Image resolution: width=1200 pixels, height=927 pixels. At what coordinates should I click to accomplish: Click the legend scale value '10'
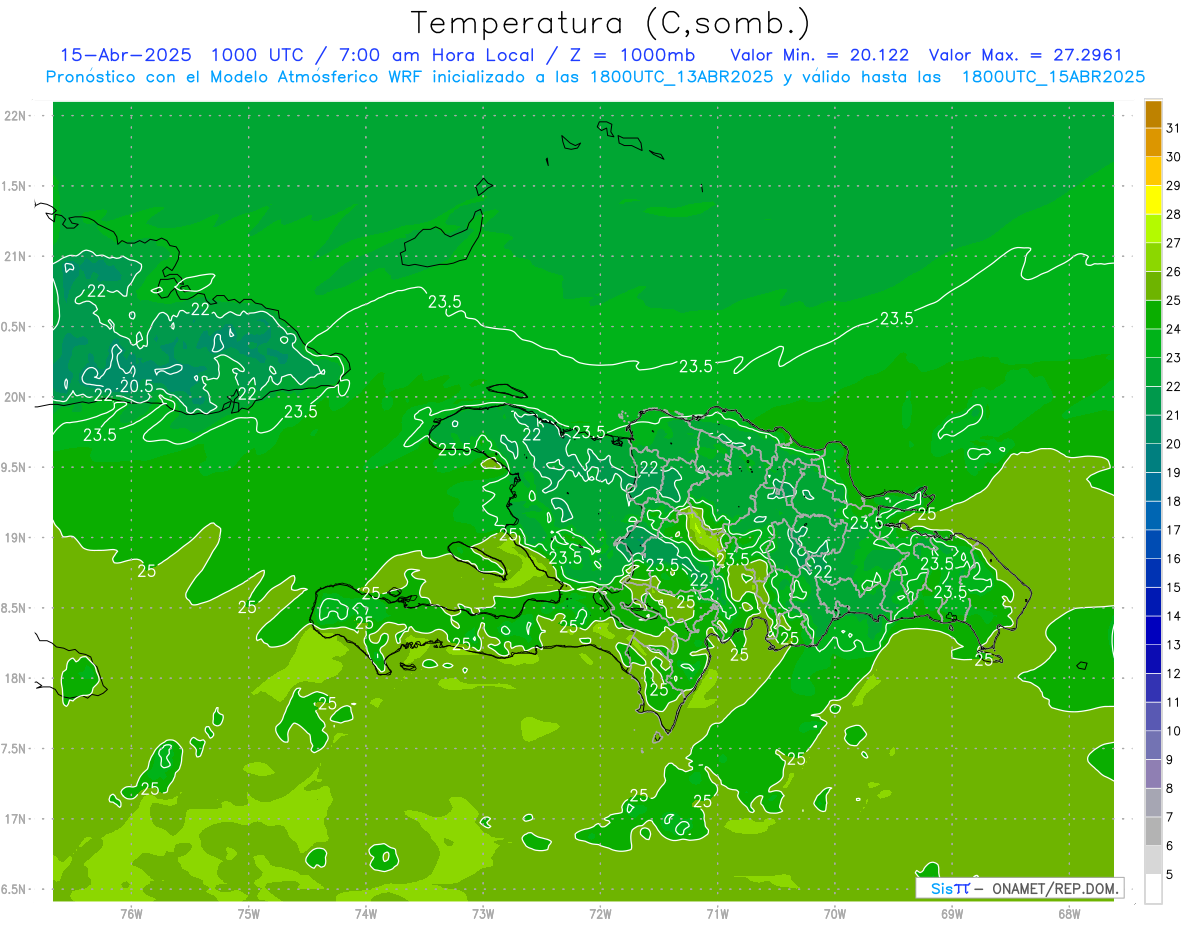point(1174,731)
